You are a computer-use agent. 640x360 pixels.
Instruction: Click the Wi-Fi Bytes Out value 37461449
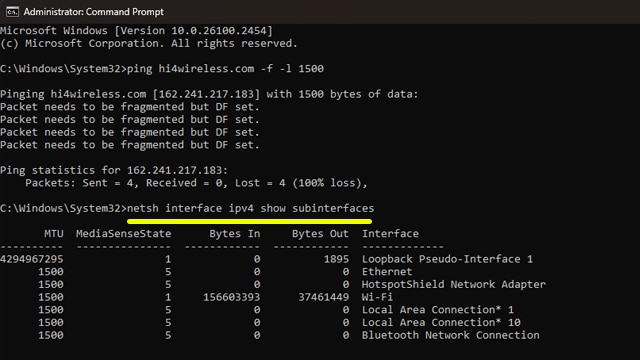pos(324,297)
